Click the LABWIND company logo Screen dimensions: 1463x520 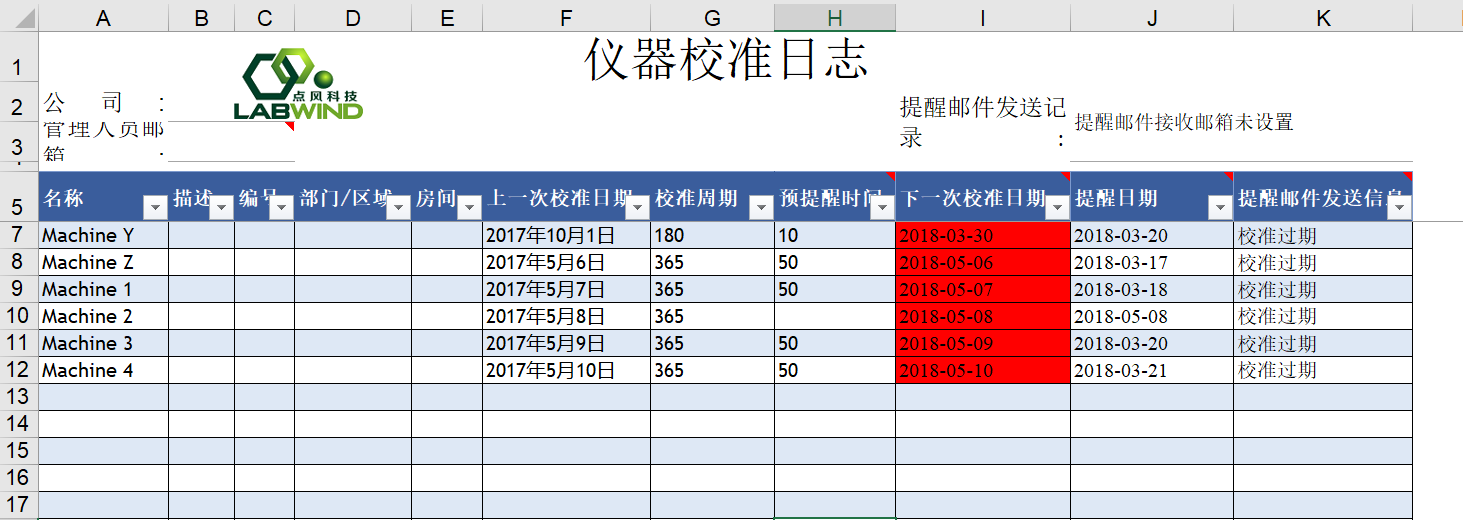(298, 85)
